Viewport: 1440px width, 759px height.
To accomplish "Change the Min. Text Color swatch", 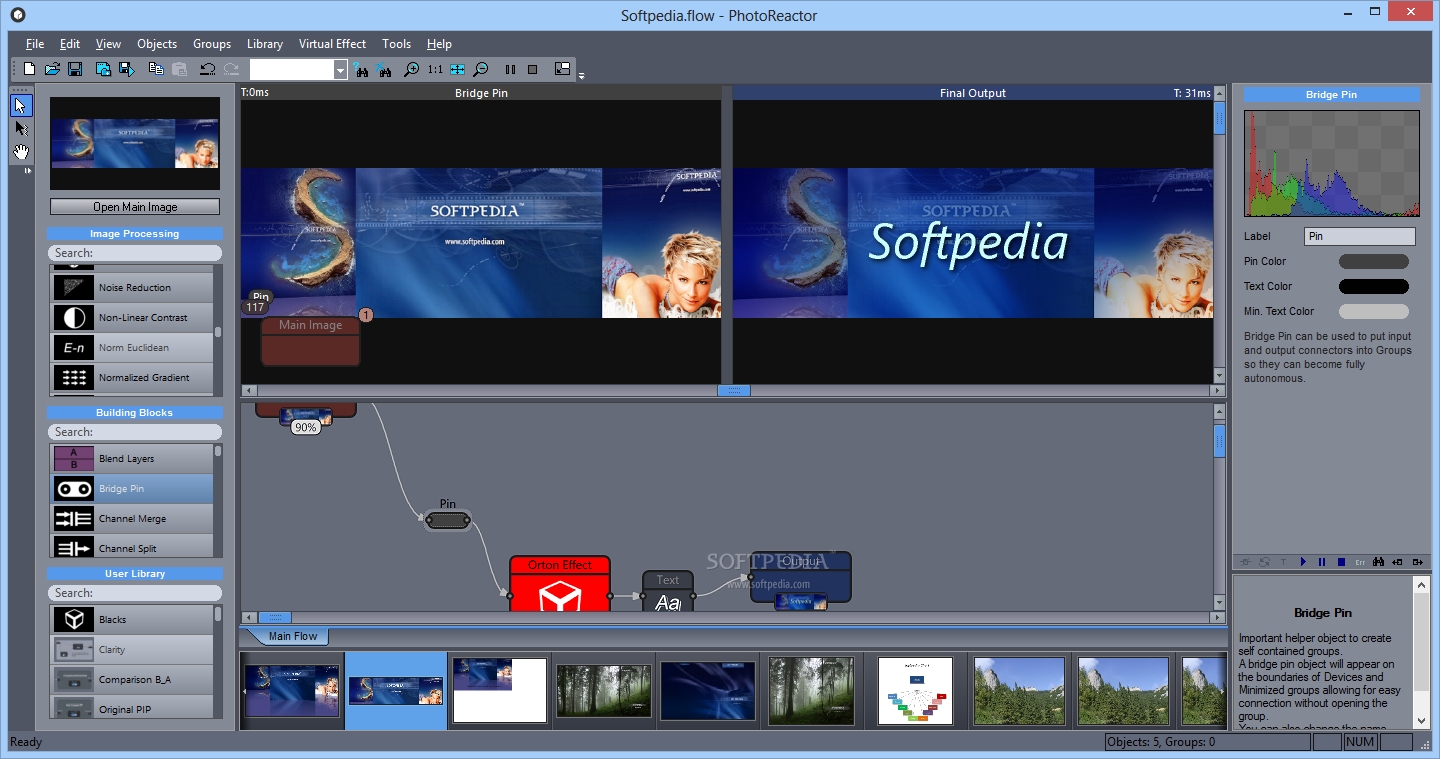I will pyautogui.click(x=1374, y=311).
